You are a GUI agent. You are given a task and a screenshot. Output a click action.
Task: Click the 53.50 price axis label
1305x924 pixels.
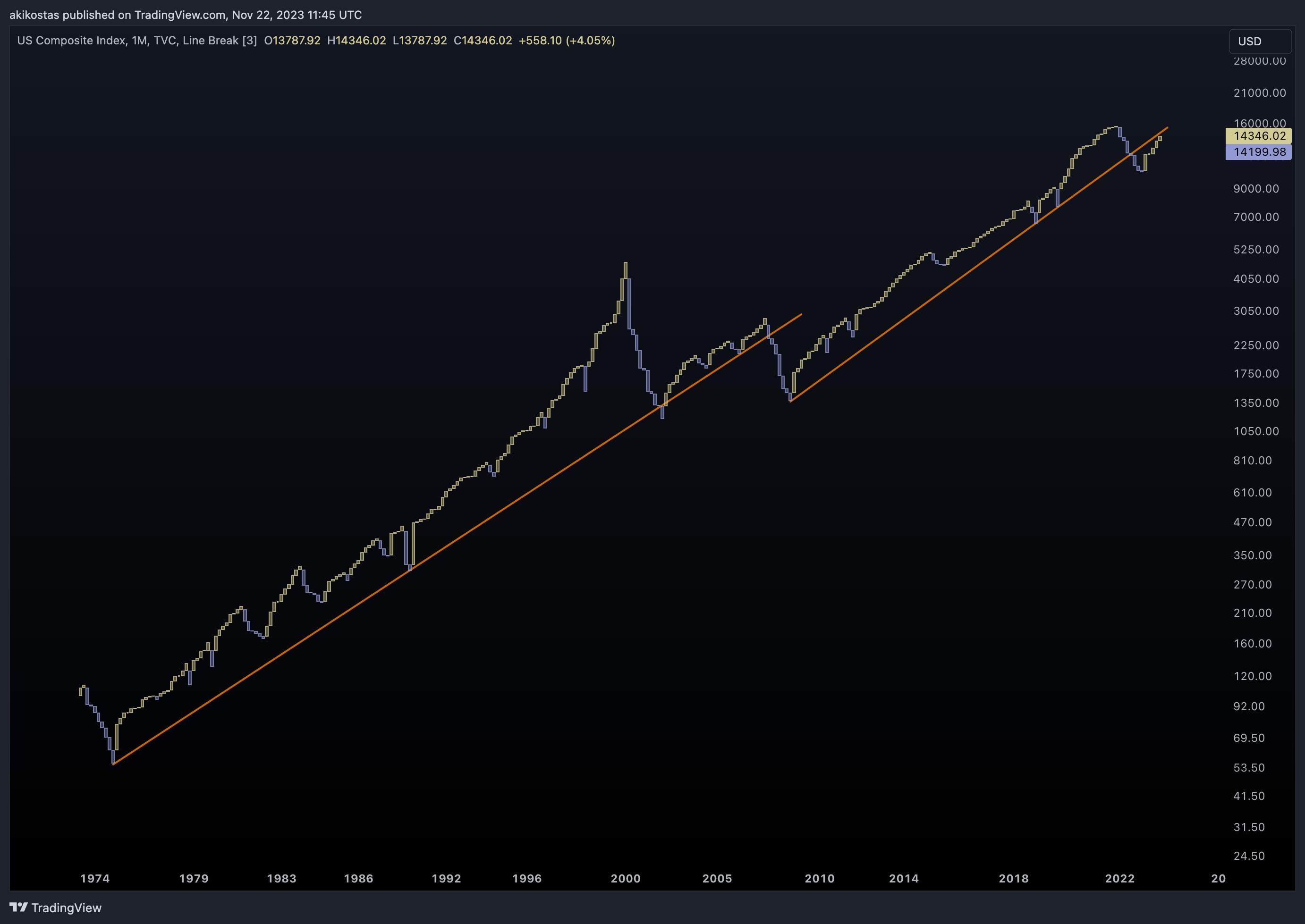point(1249,767)
